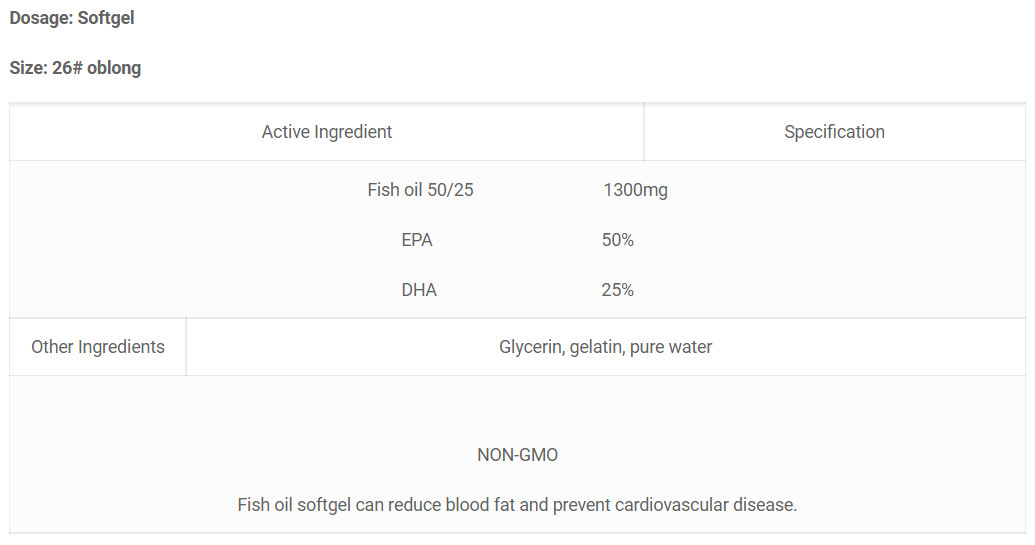
Task: Select the DHA ingredient label
Action: pyautogui.click(x=419, y=290)
